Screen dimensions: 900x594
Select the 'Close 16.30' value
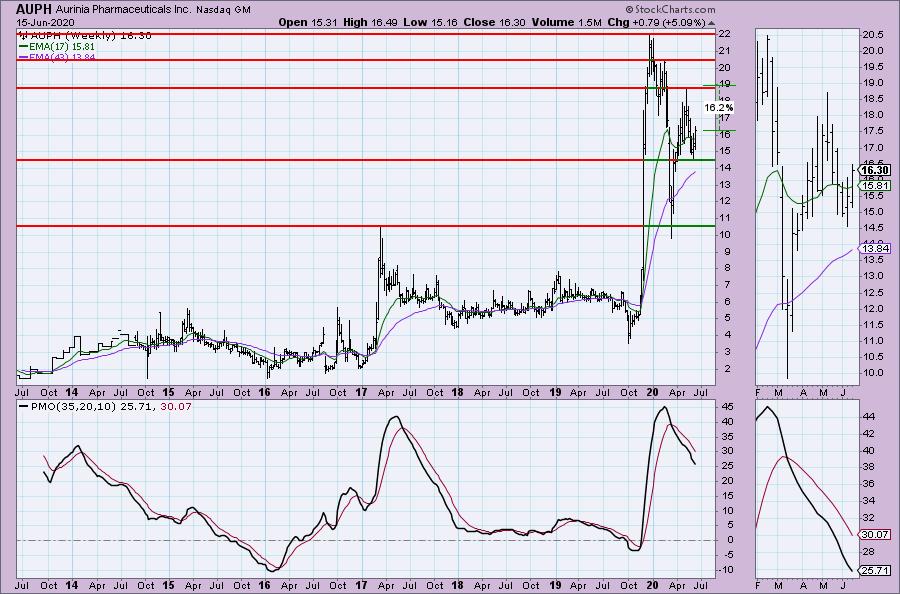(x=494, y=22)
